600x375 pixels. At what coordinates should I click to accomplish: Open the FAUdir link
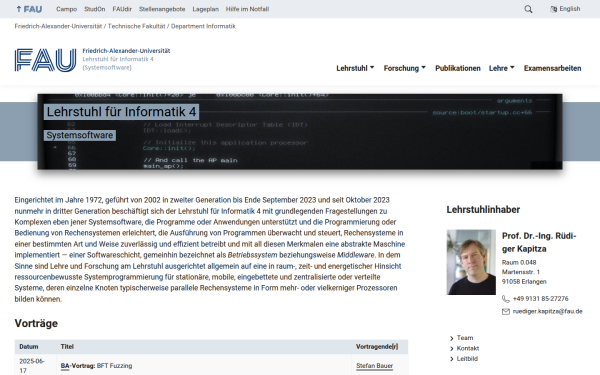click(122, 9)
